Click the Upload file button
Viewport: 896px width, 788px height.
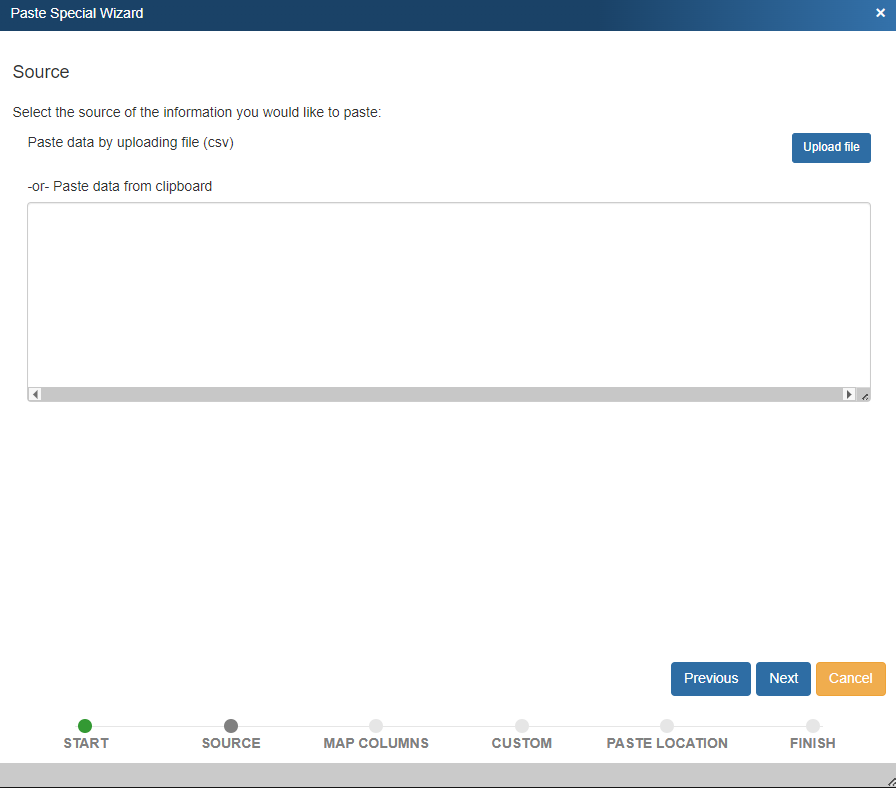point(831,148)
